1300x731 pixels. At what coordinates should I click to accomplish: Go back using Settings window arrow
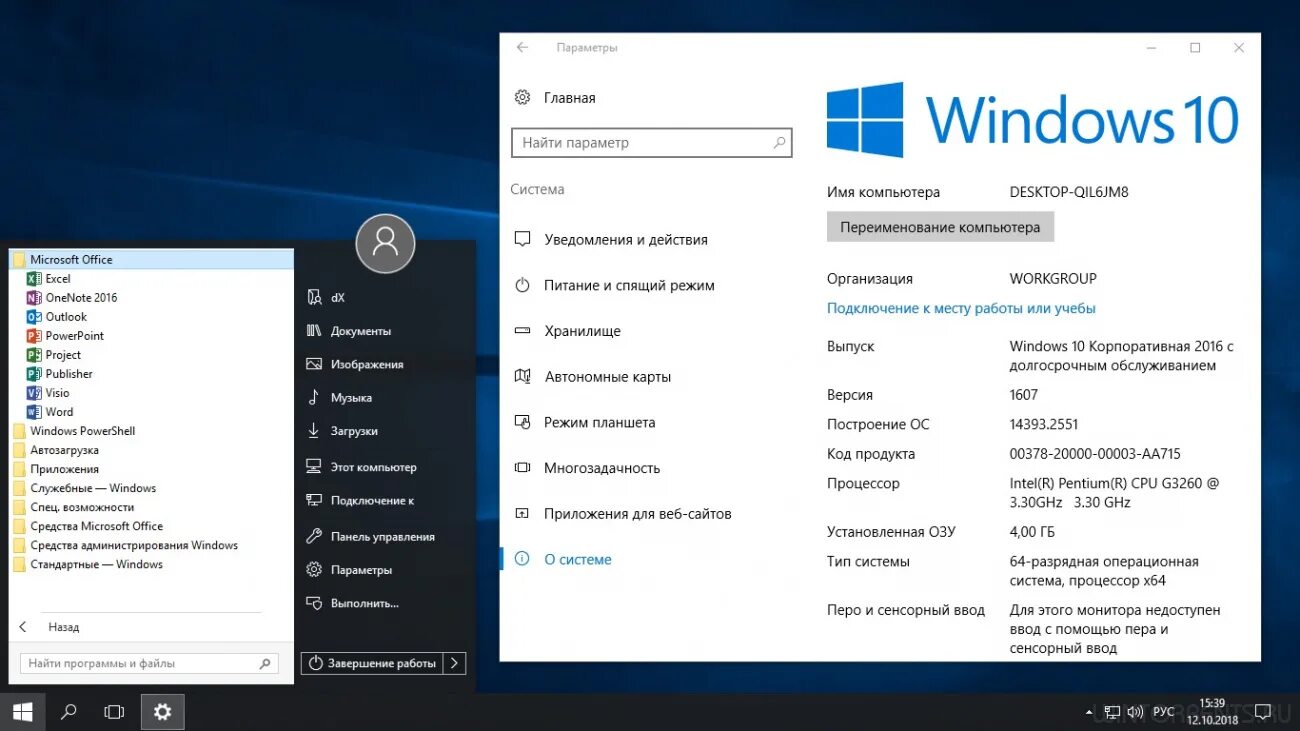pyautogui.click(x=522, y=47)
